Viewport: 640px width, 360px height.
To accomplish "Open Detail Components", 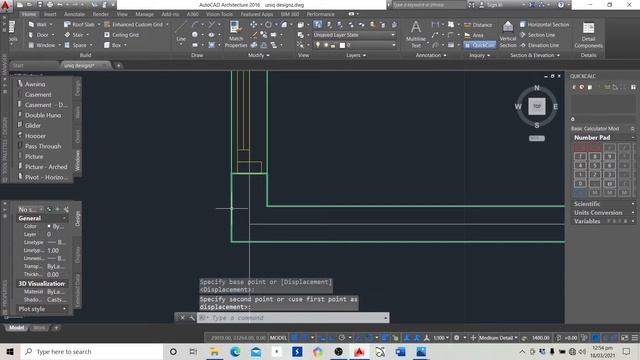I will tap(588, 35).
